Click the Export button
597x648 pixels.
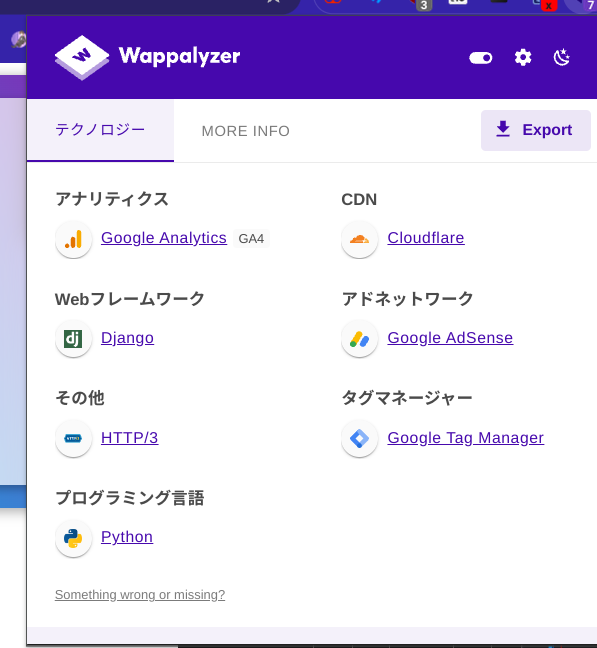pos(535,130)
